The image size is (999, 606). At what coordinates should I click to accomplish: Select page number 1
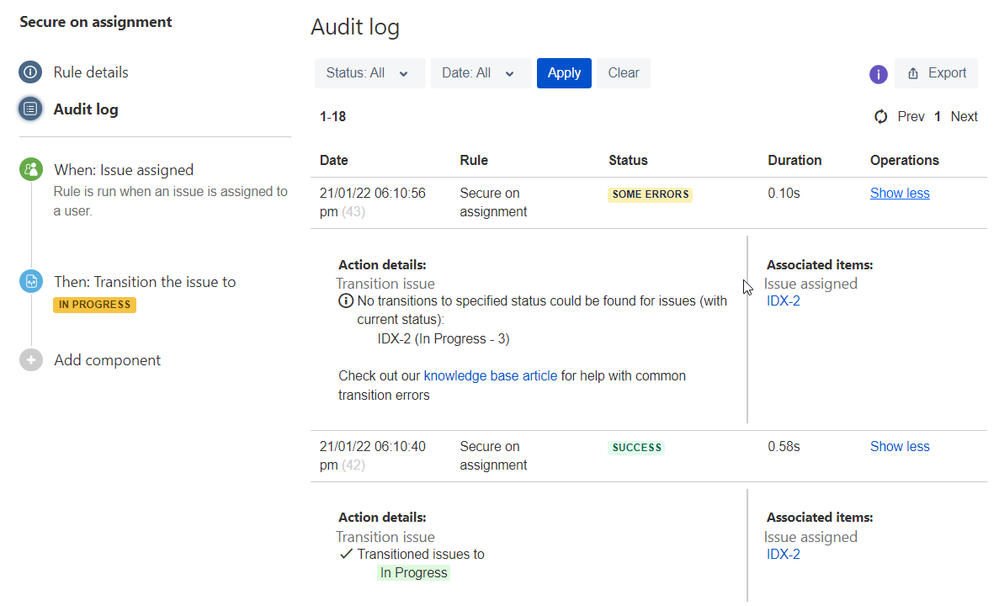click(937, 117)
